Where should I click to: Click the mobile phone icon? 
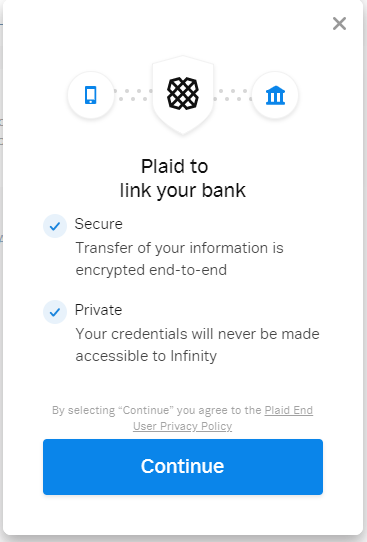91,95
